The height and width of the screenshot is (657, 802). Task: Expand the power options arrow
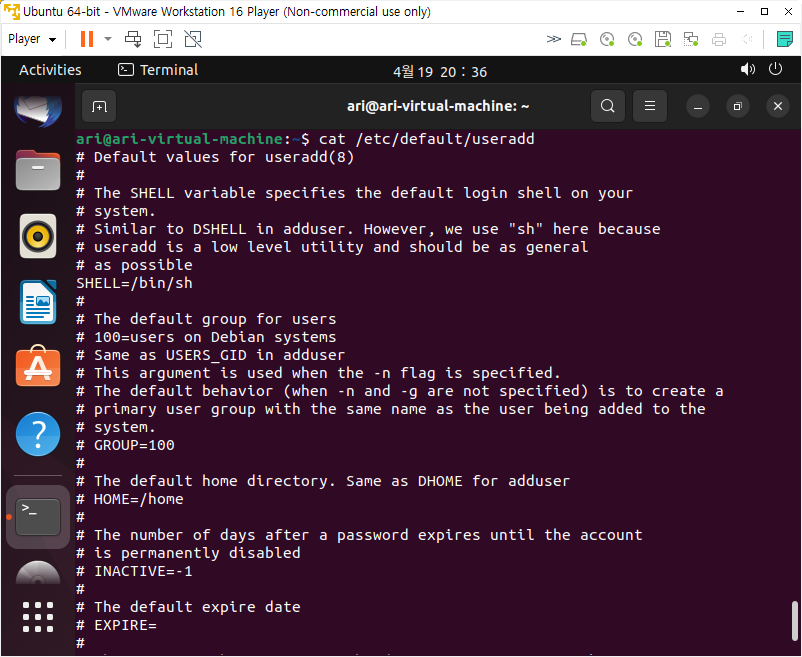107,39
